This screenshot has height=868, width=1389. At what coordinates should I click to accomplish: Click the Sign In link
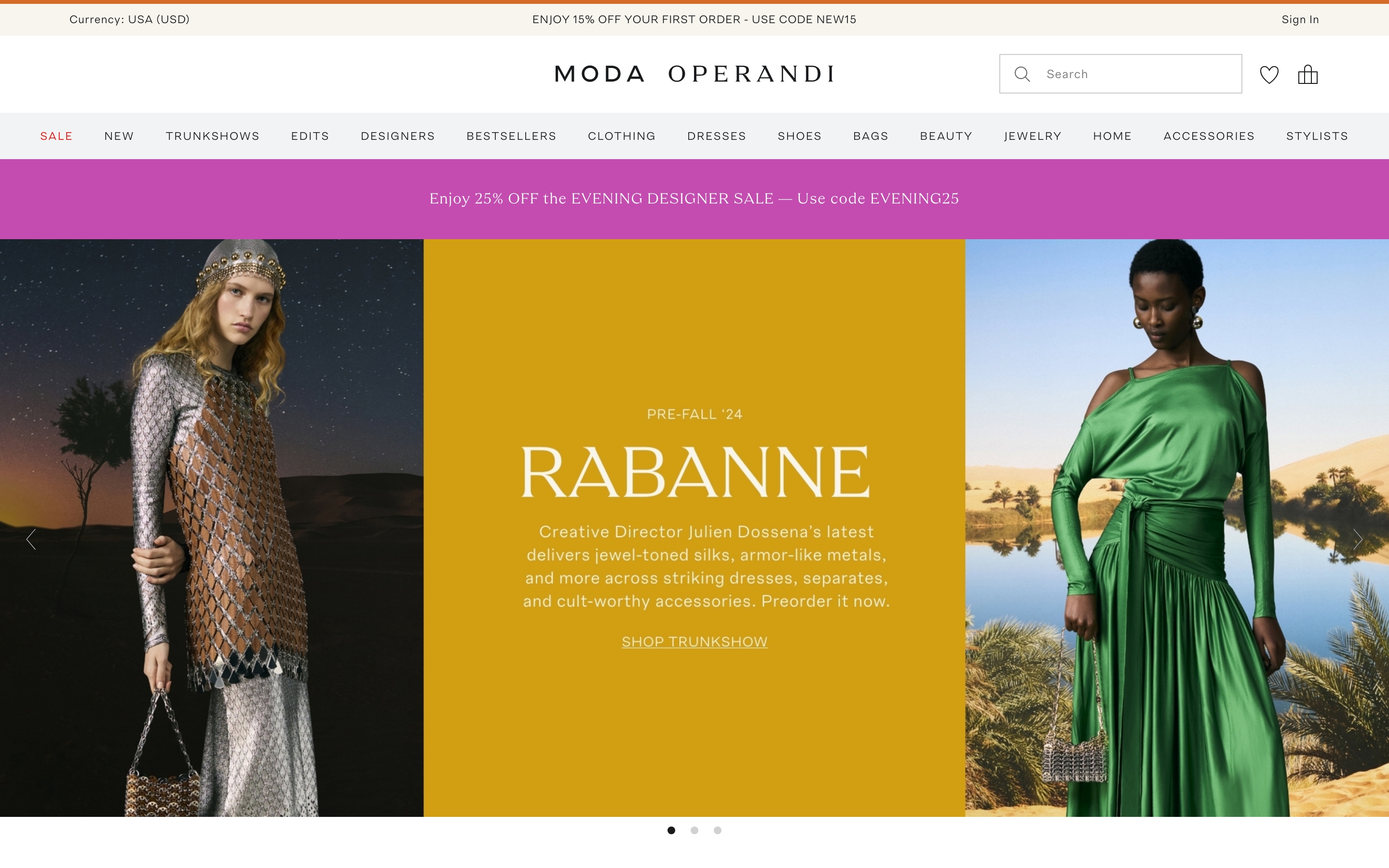point(1300,19)
